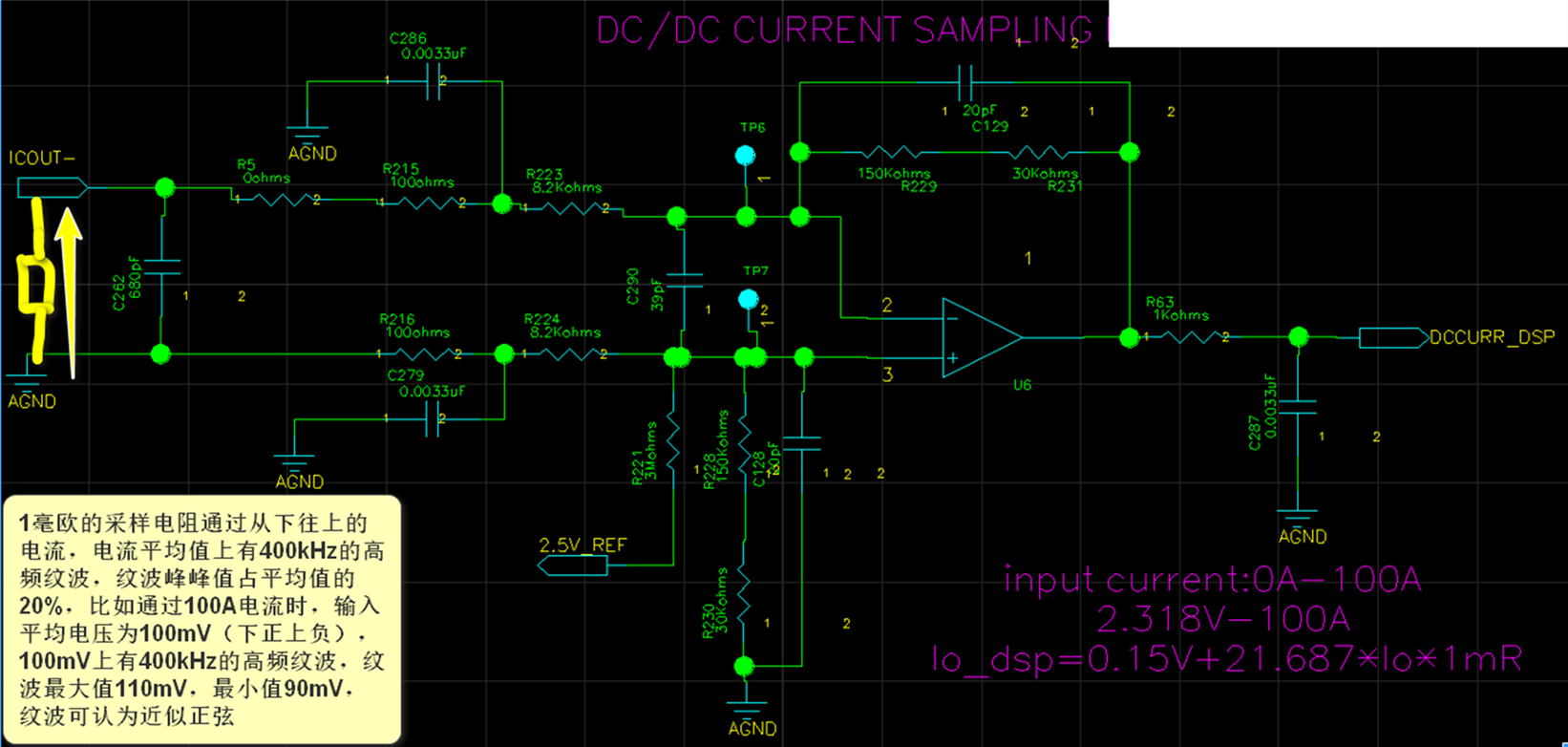Click the junction dot left of R229
Screen dimensions: 1568x747
pyautogui.click(x=800, y=152)
